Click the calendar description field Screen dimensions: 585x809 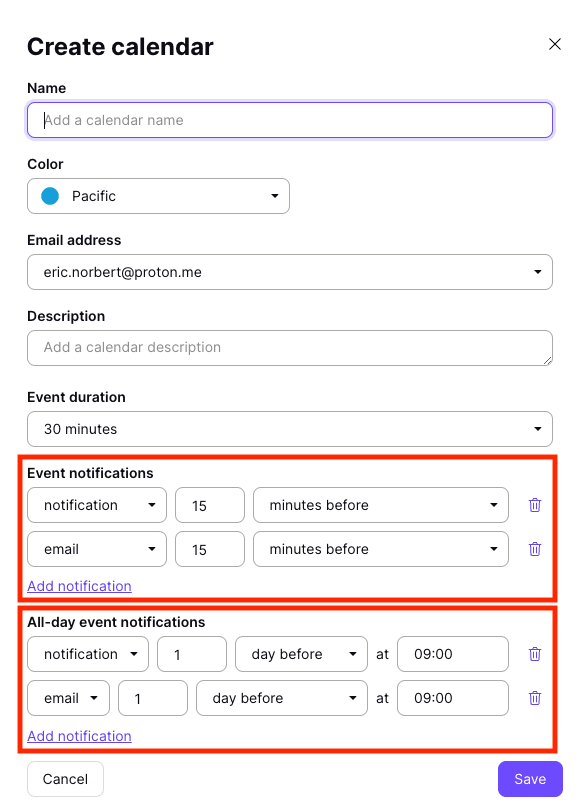[289, 347]
